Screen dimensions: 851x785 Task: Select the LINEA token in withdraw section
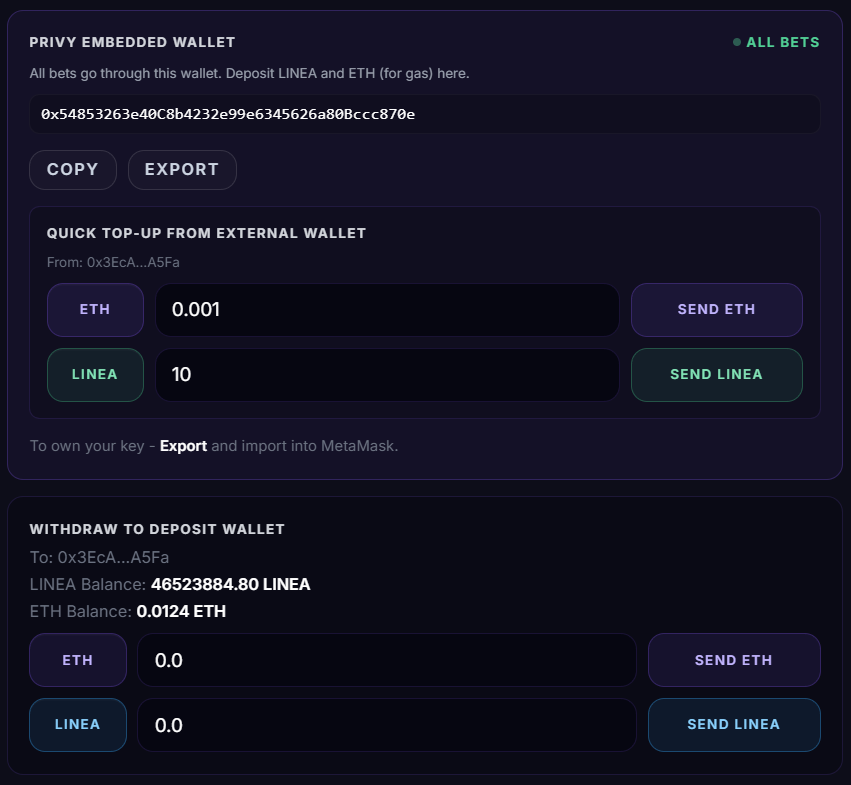78,725
